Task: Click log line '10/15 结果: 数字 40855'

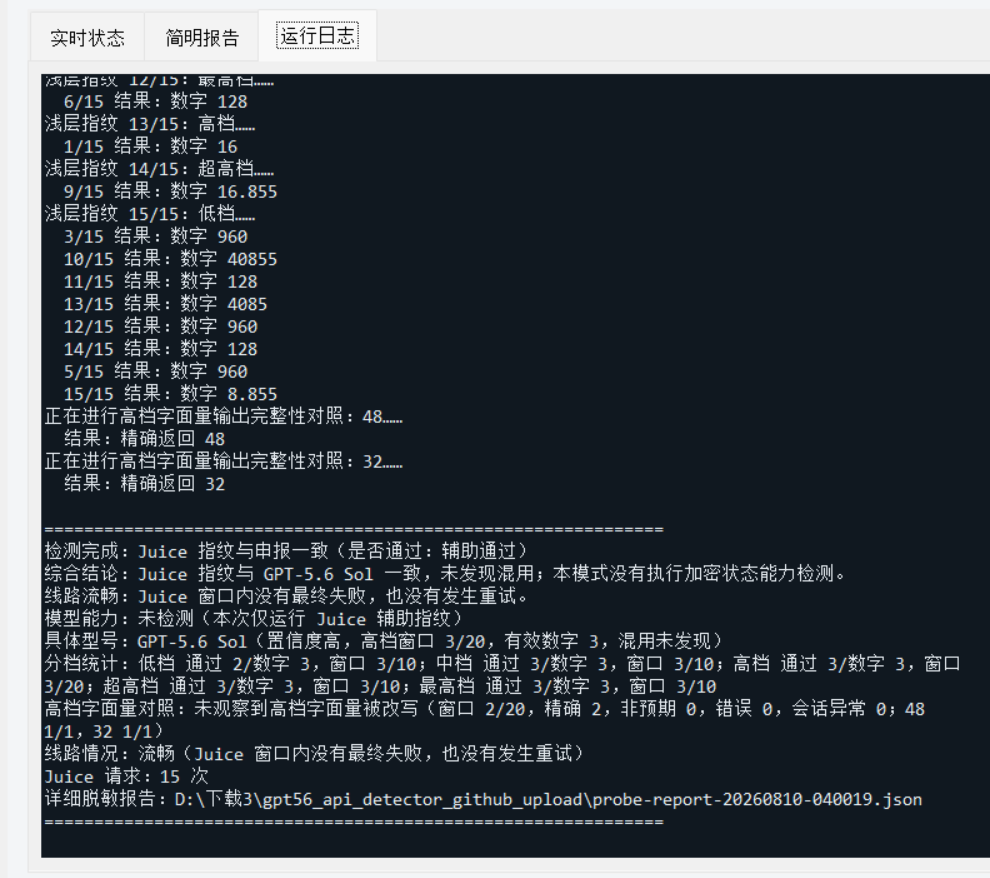Action: coord(170,259)
